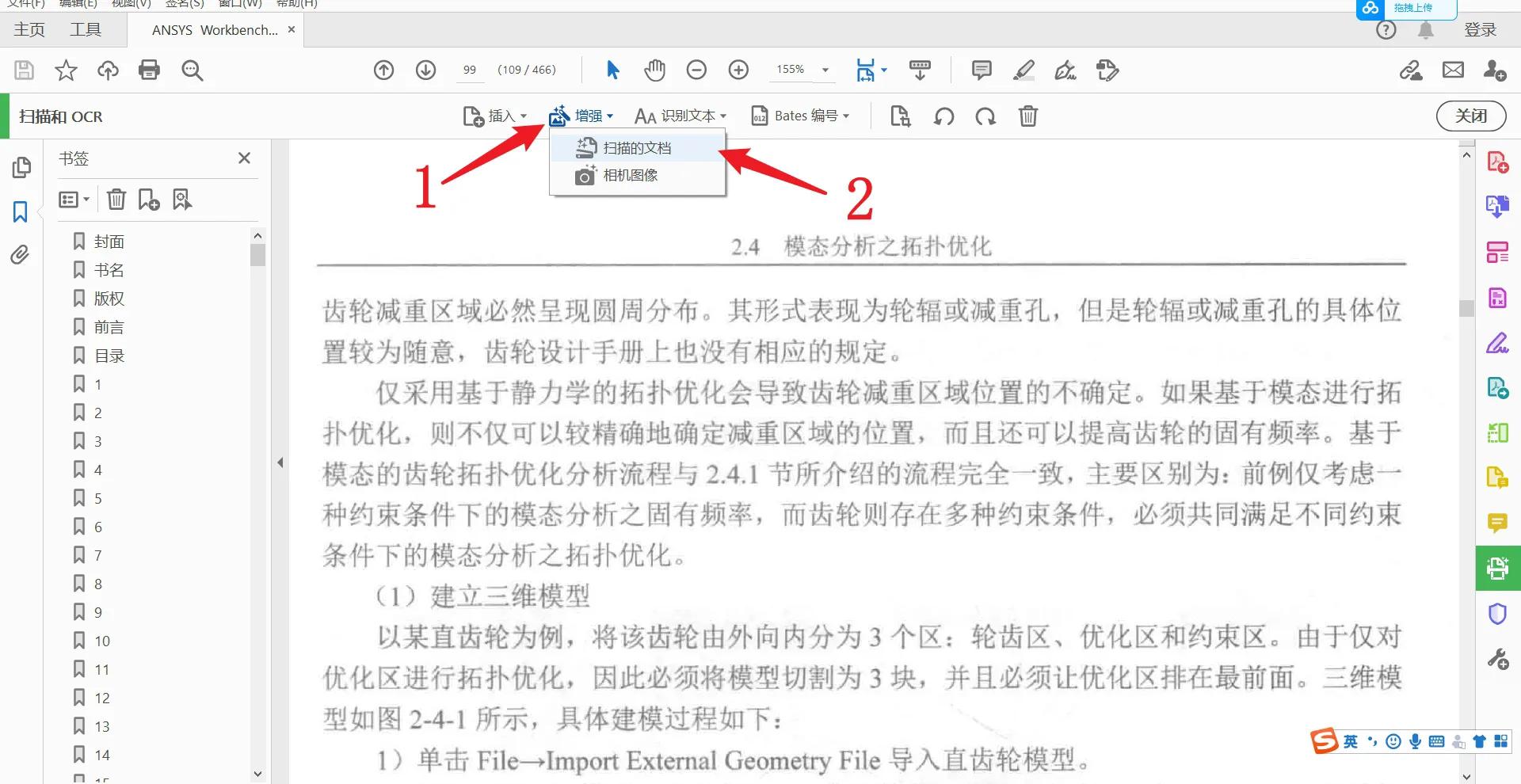Screen dimensions: 1521x784
Task: Select the hand pan tool
Action: 654,70
